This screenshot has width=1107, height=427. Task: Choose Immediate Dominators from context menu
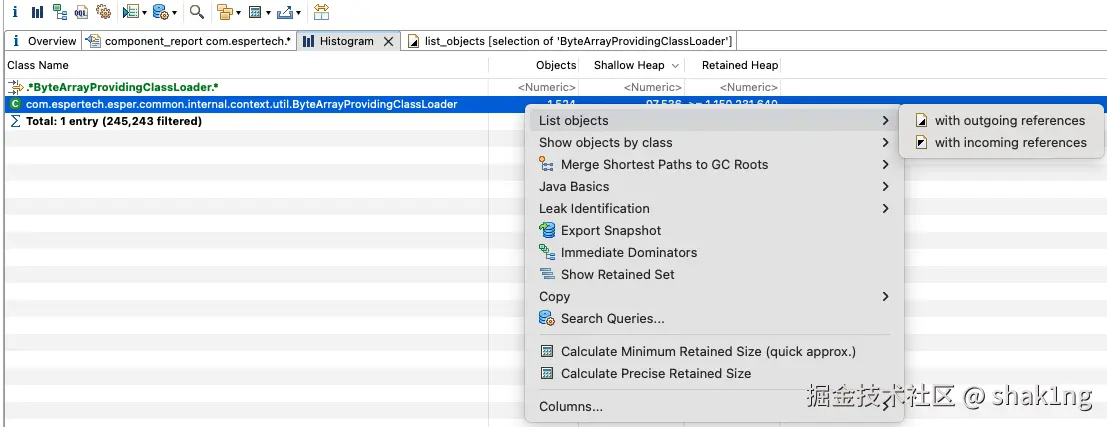point(714,253)
